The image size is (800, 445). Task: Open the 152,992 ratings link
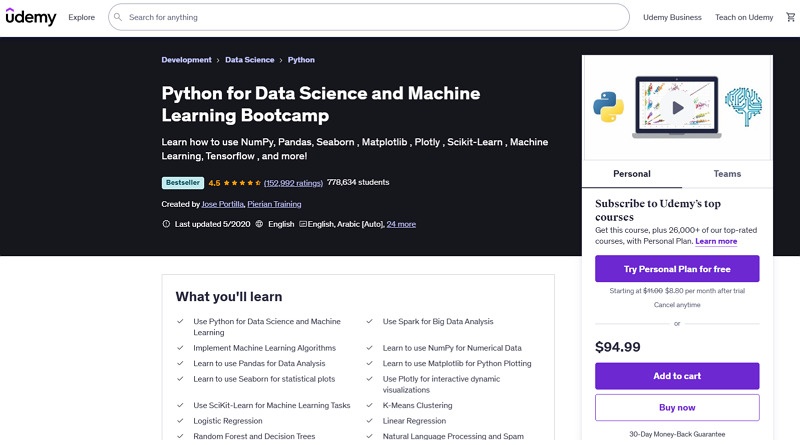point(293,183)
